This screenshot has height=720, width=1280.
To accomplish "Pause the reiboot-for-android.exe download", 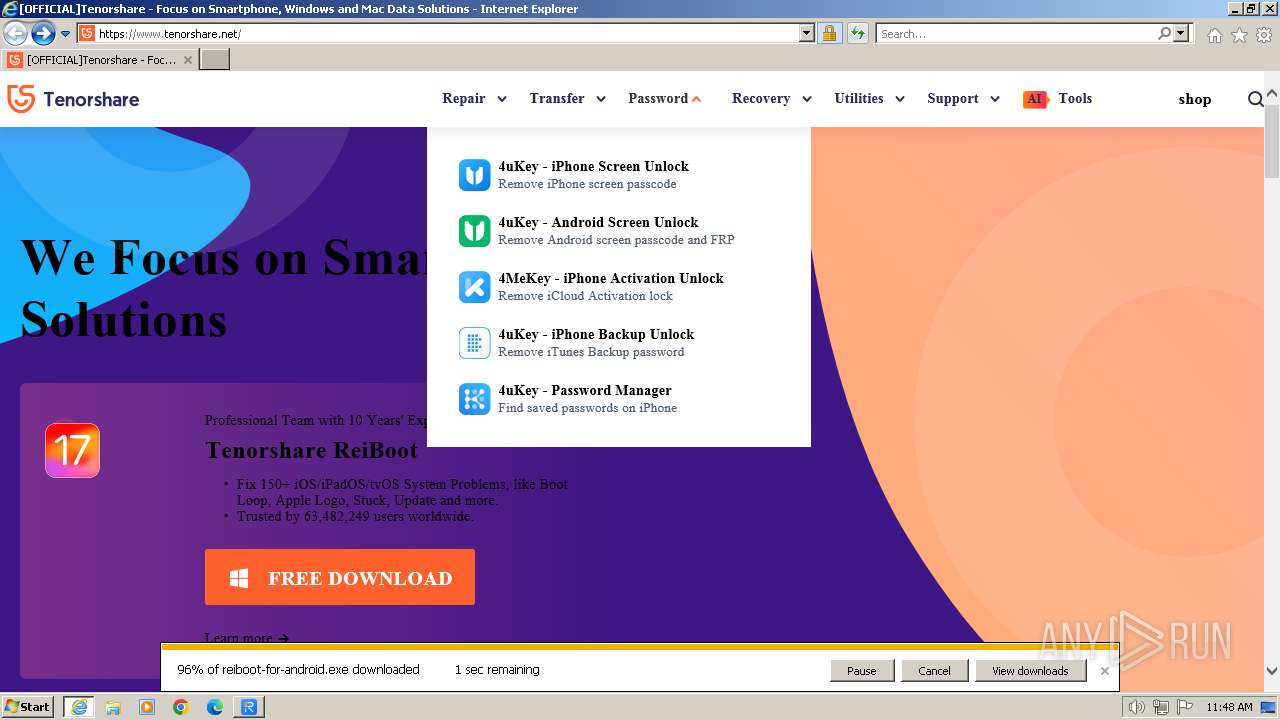I will coord(861,671).
